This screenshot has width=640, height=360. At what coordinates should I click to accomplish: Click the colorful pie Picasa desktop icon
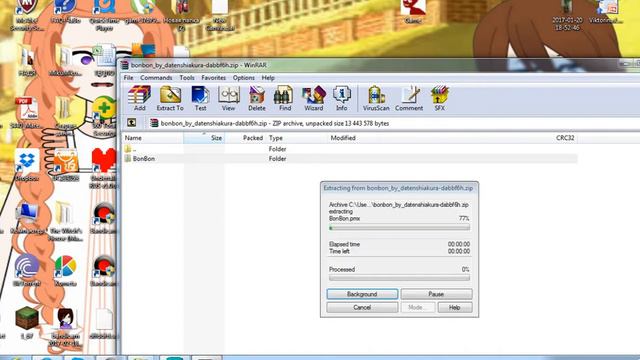tap(65, 270)
